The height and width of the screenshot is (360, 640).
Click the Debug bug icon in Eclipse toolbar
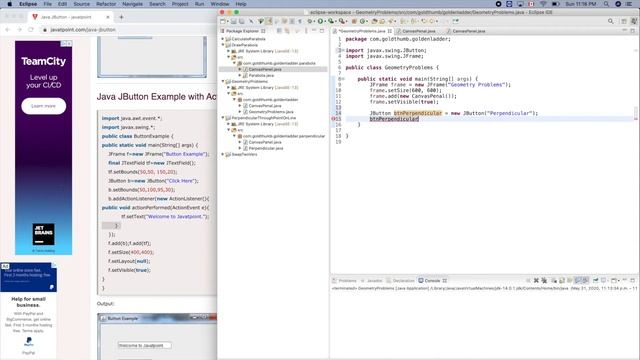(309, 21)
